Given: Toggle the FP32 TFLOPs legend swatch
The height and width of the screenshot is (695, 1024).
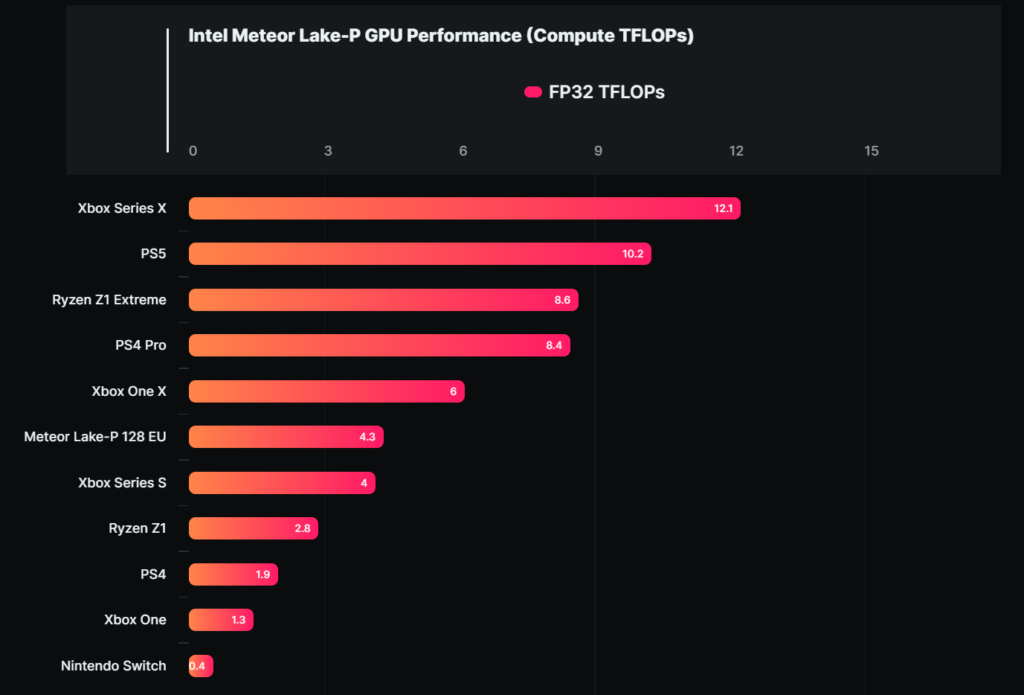Looking at the screenshot, I should tap(533, 92).
